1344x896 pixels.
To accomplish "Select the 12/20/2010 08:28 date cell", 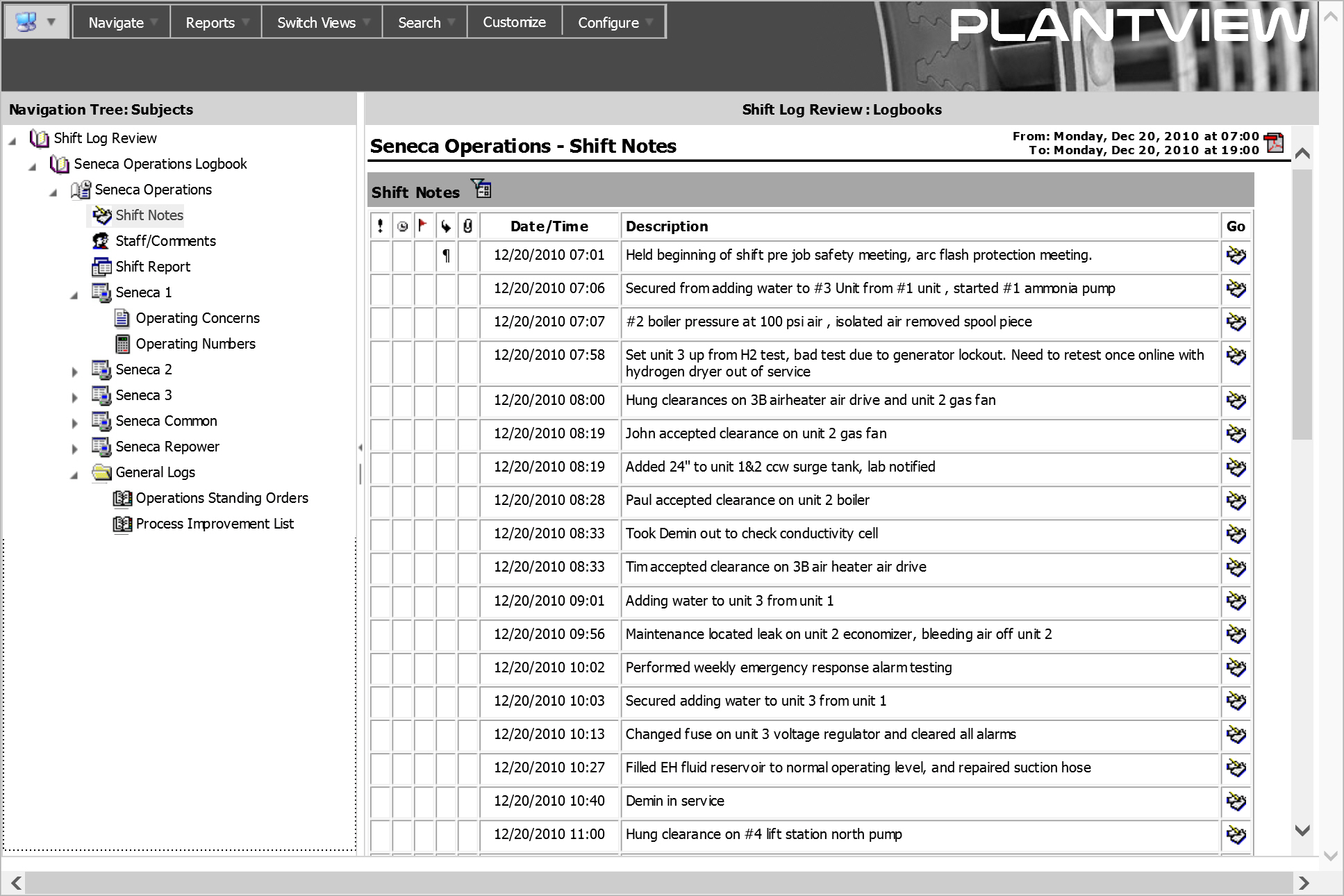I will click(549, 500).
